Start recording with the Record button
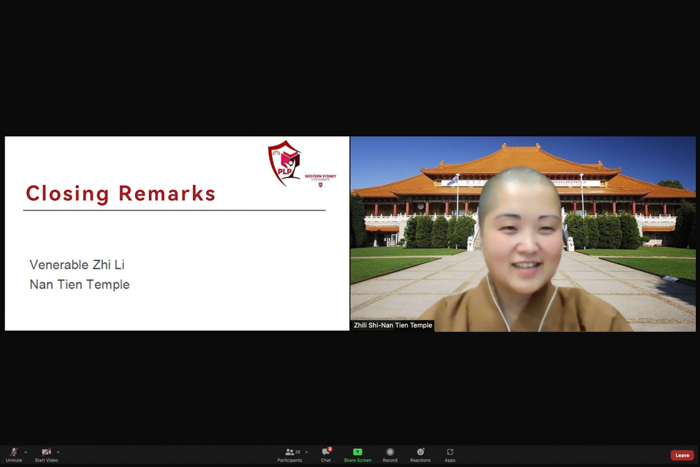The image size is (700, 467). [x=390, y=455]
